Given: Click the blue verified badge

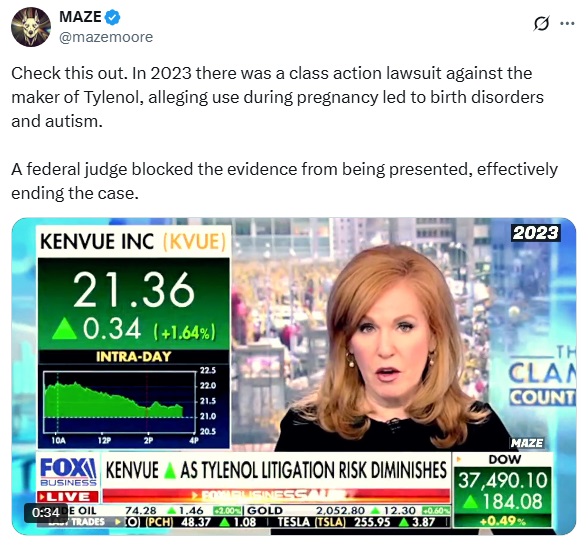Looking at the screenshot, I should (x=112, y=17).
